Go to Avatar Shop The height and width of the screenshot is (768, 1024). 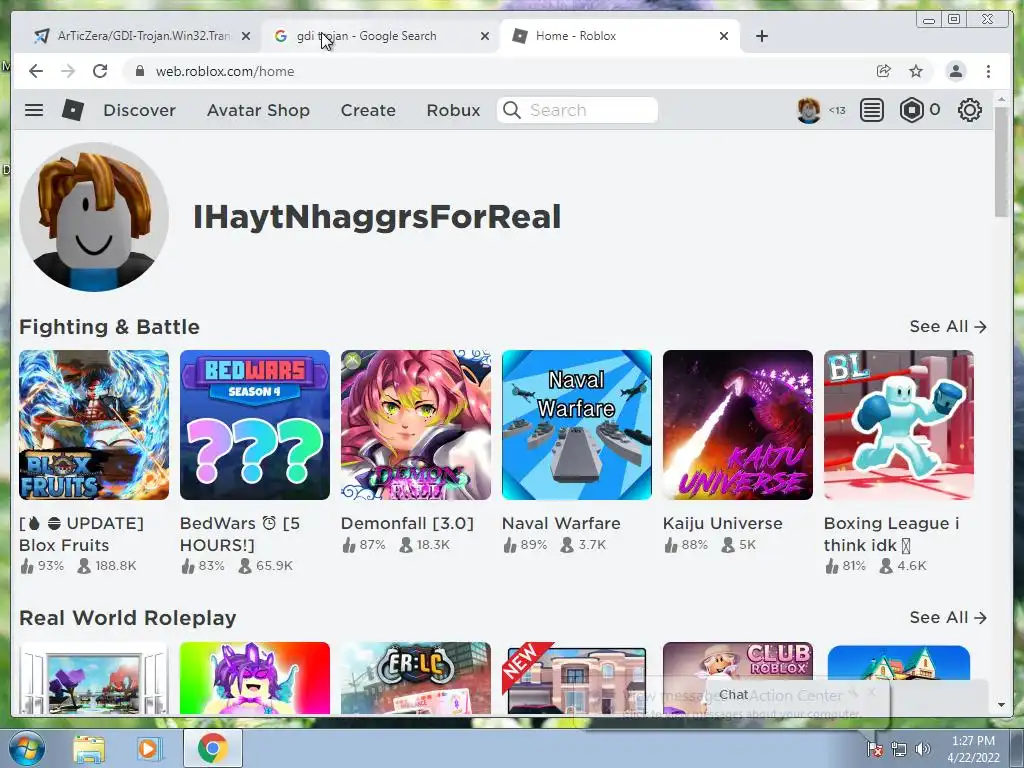258,110
